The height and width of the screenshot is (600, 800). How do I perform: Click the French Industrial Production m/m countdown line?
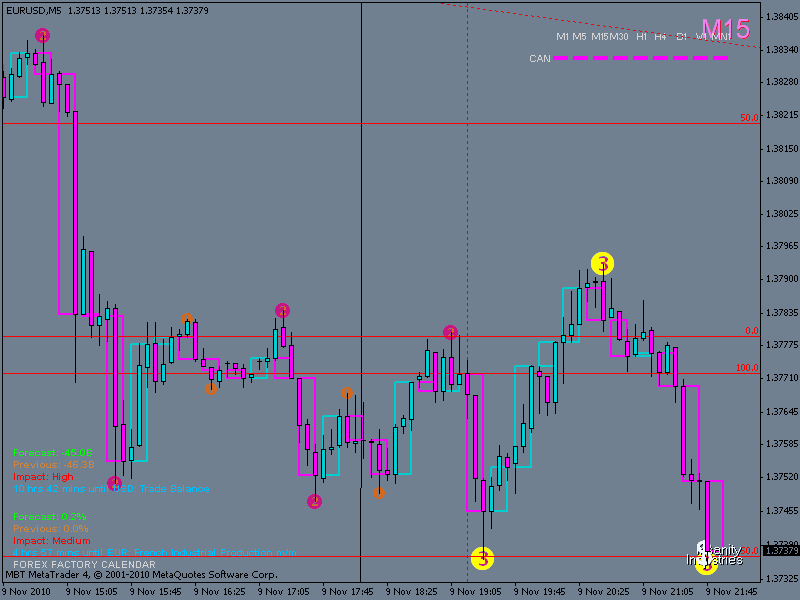(155, 553)
